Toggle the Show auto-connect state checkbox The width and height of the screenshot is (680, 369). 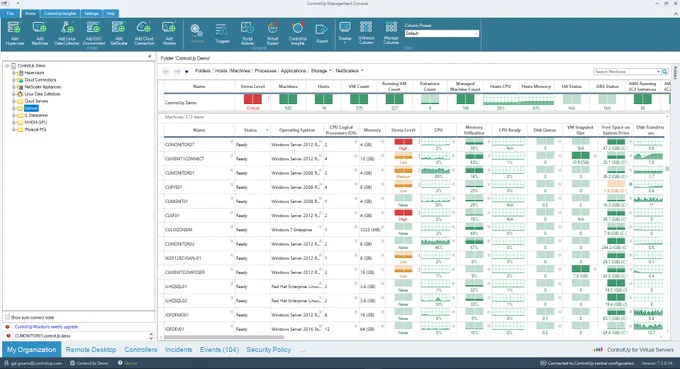click(7, 317)
